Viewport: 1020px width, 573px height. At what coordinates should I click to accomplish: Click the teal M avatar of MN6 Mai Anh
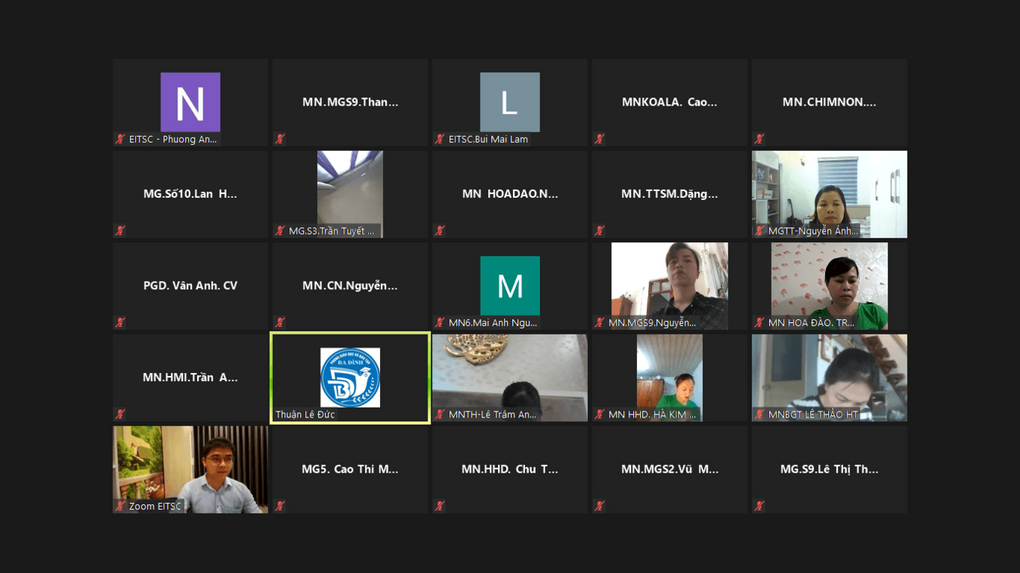(509, 286)
